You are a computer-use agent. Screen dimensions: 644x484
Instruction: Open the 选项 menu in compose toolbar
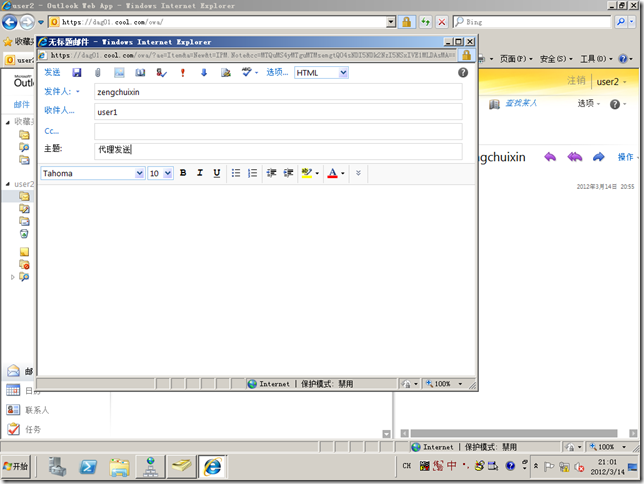[x=276, y=72]
